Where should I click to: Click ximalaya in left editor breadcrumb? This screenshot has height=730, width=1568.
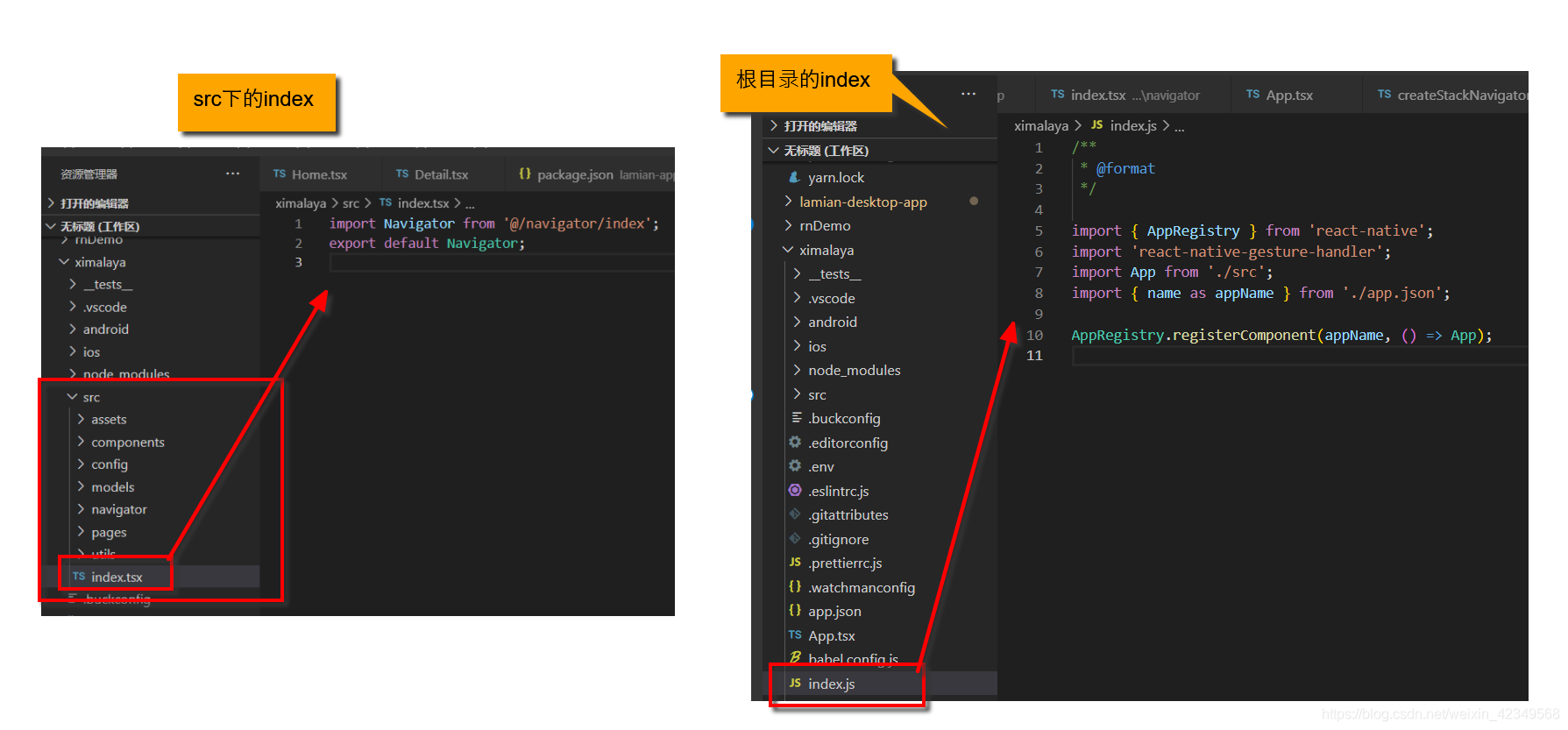point(301,203)
